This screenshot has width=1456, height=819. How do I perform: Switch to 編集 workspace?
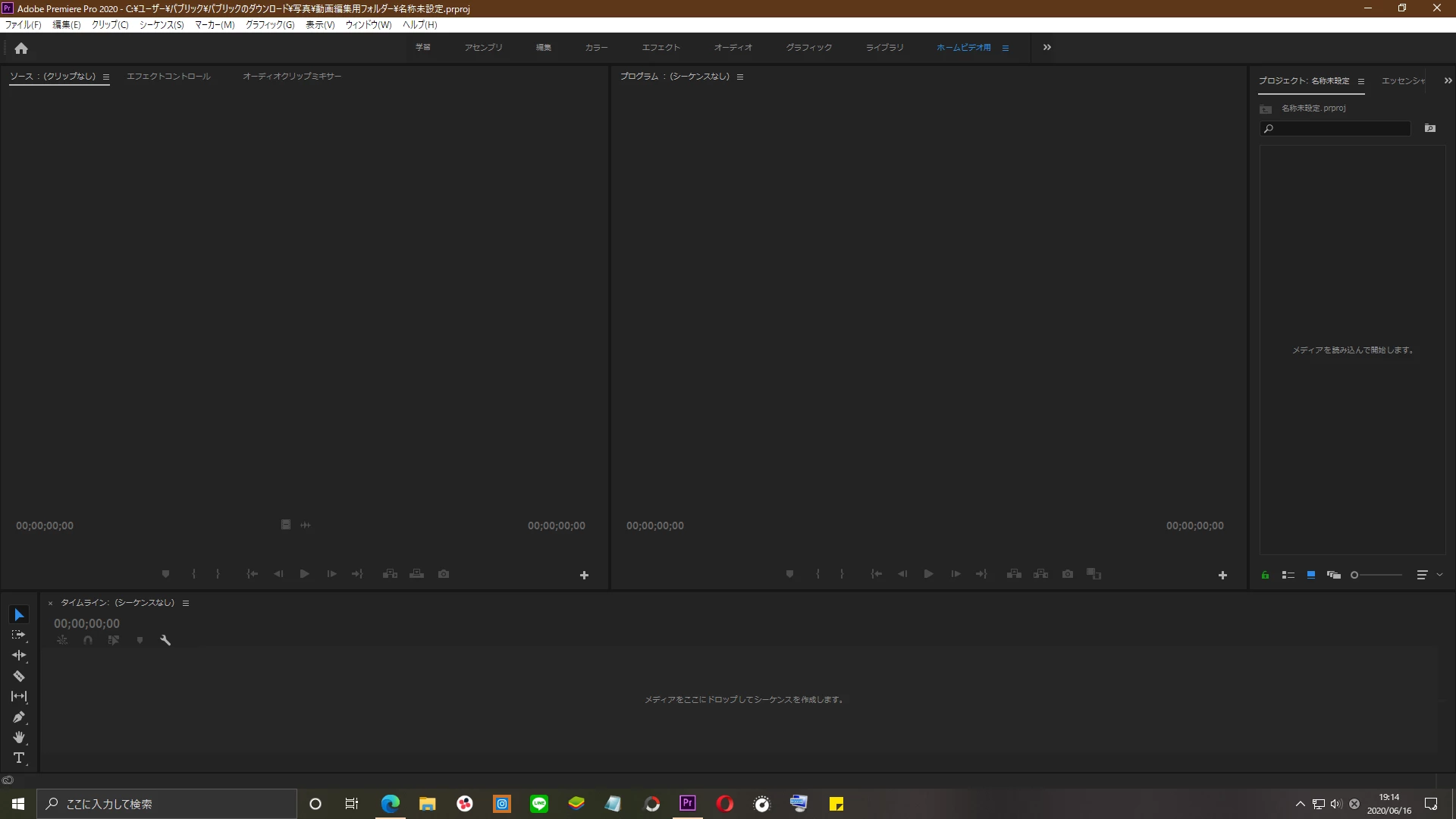(x=544, y=48)
